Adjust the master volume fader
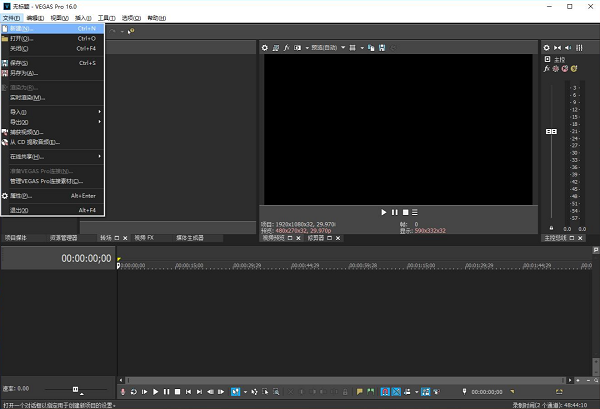Viewport: 600px width, 409px height. click(x=550, y=133)
